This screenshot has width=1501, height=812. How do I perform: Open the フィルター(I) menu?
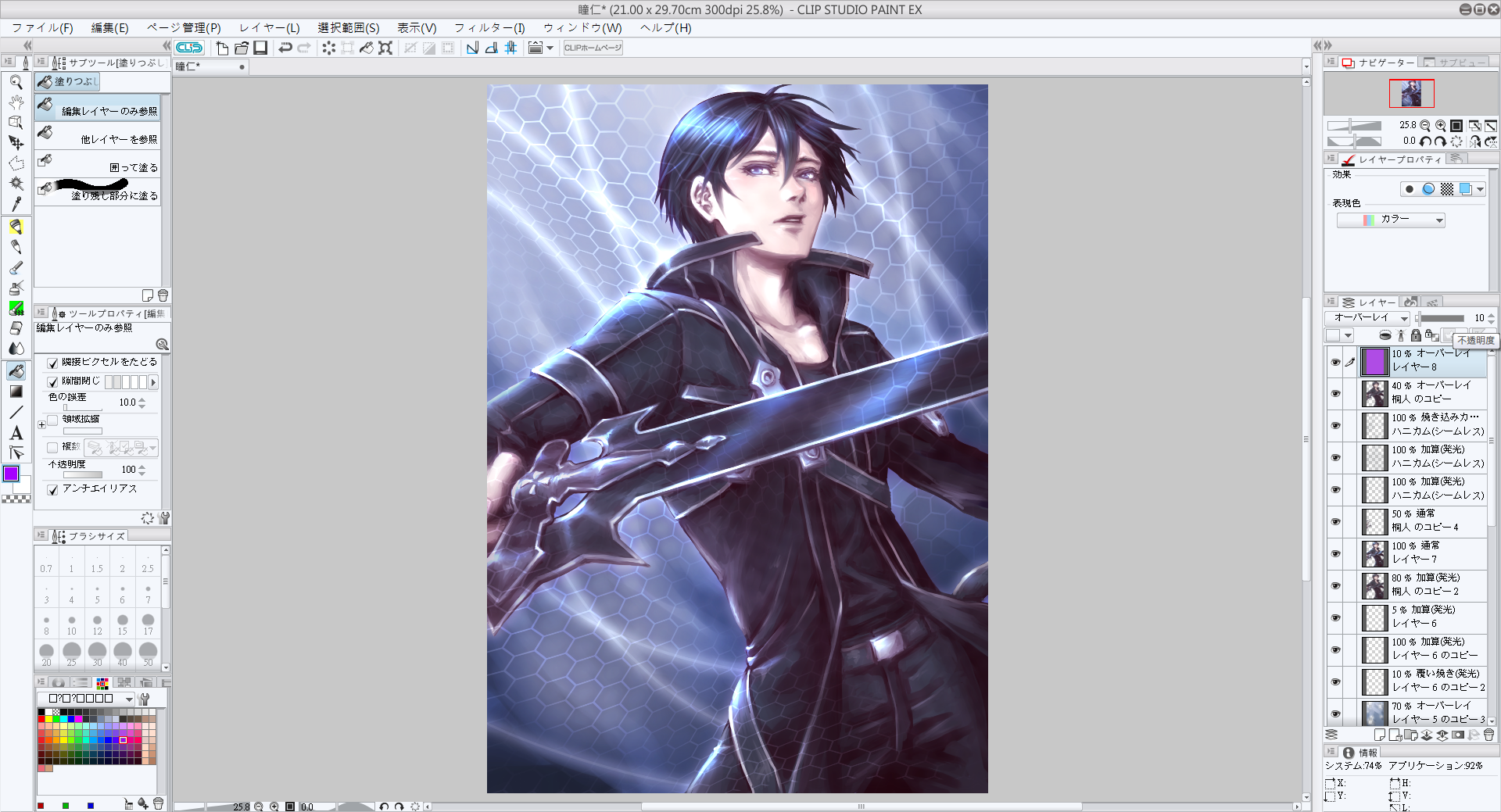point(489,28)
